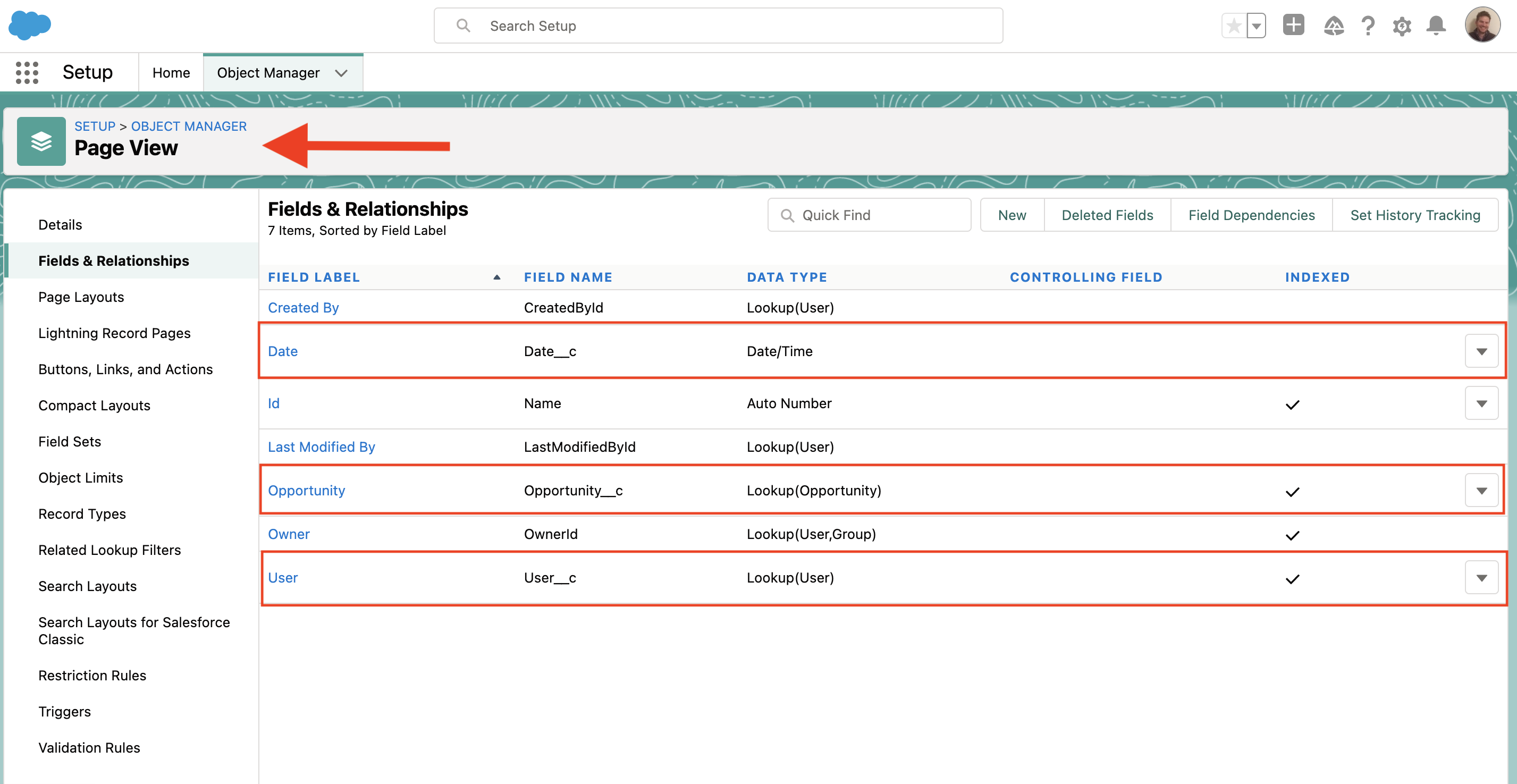Open the setup gear icon
The image size is (1517, 784).
tap(1402, 26)
